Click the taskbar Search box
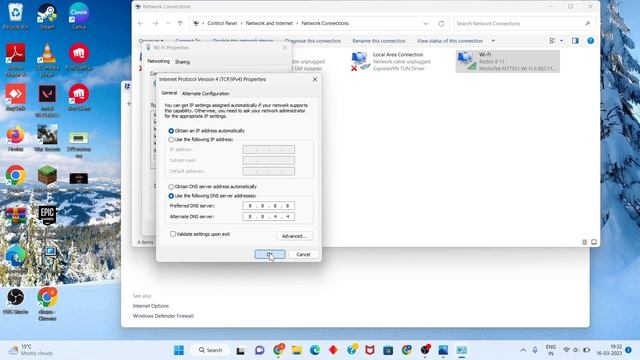The width and height of the screenshot is (640, 360). coord(211,350)
